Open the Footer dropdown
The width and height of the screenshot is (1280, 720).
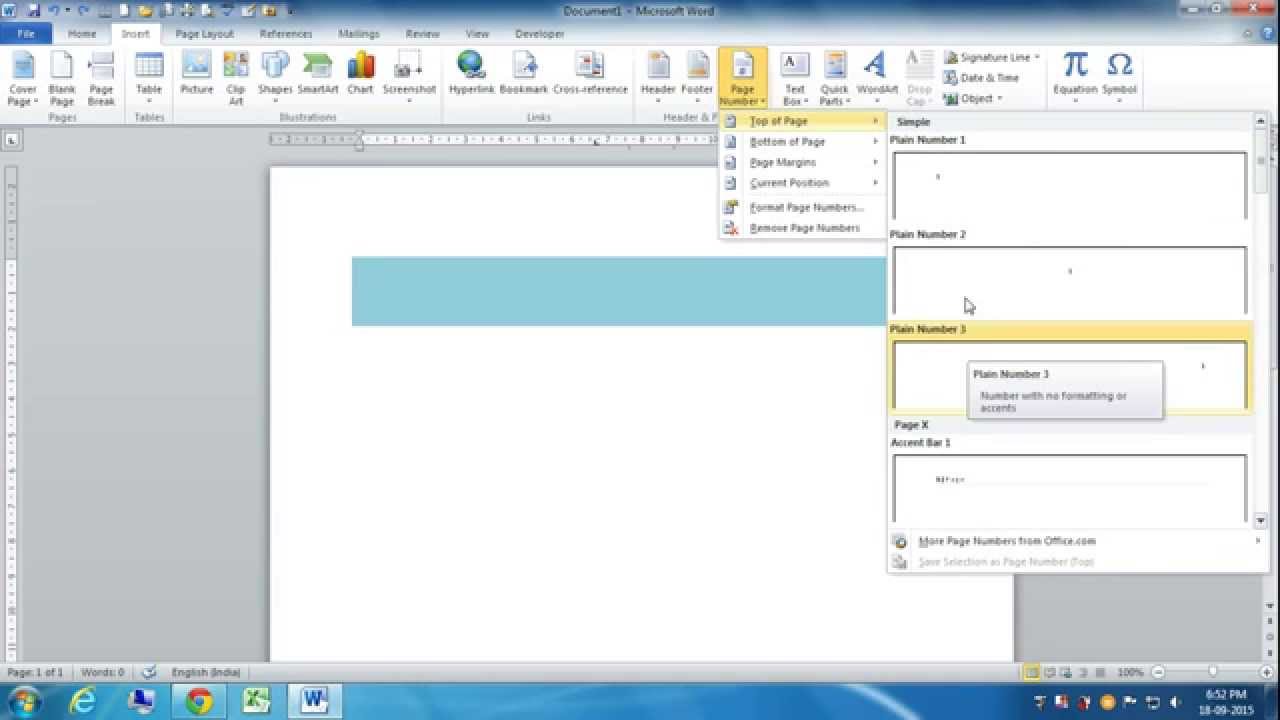[697, 79]
